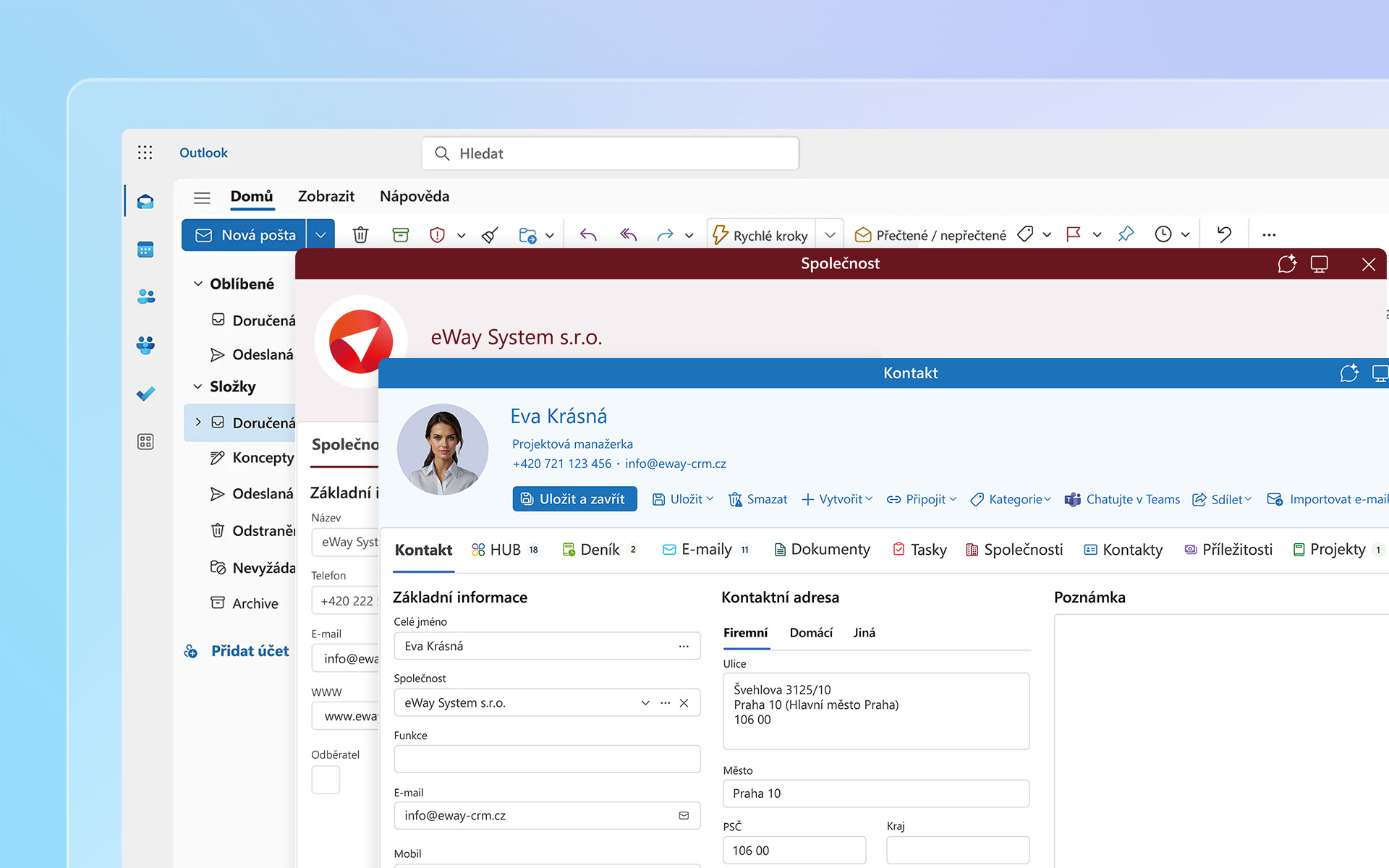
Task: Collapse the Složky folder group
Action: pos(197,387)
